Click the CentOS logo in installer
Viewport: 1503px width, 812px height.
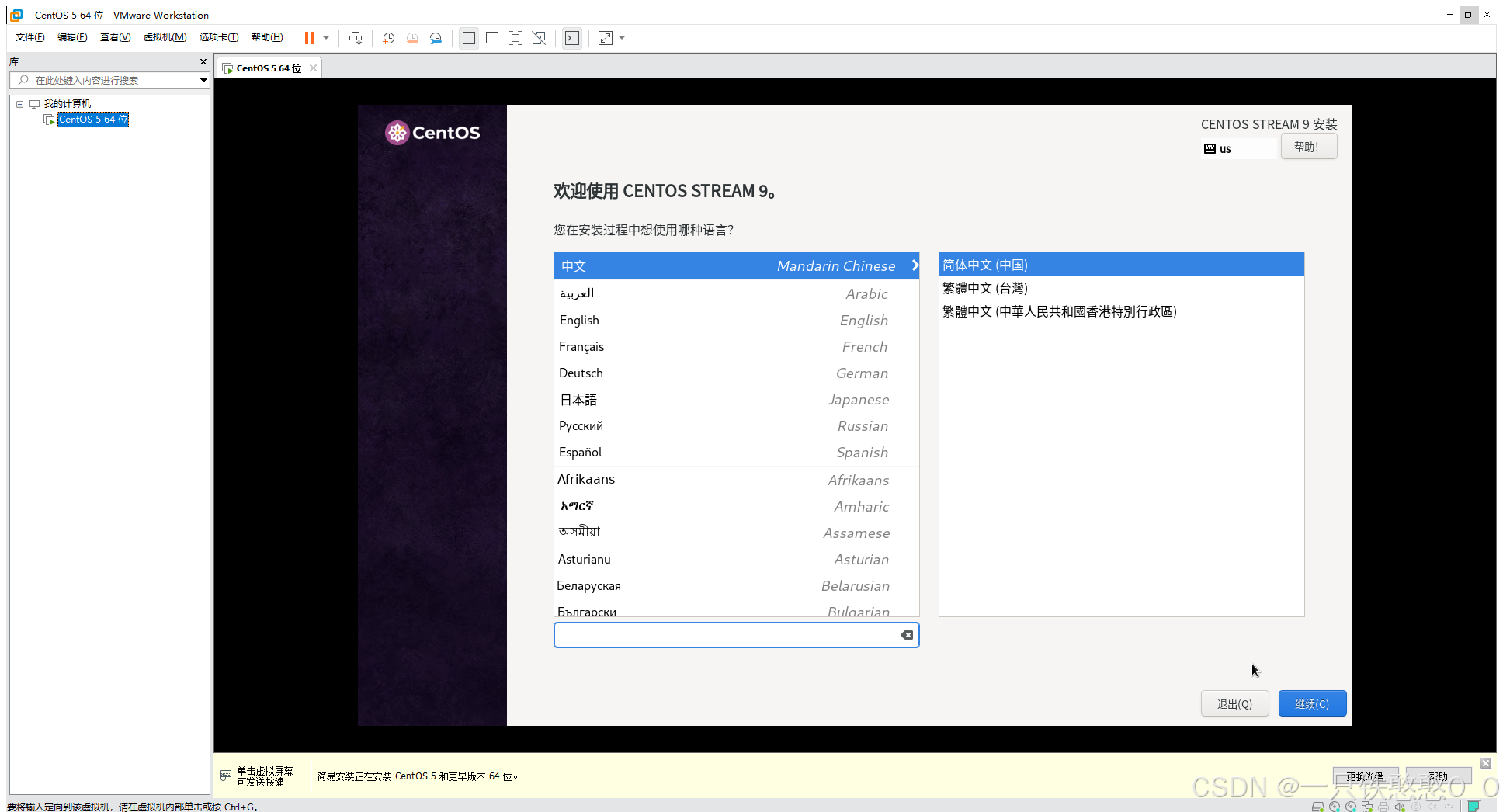[x=432, y=133]
